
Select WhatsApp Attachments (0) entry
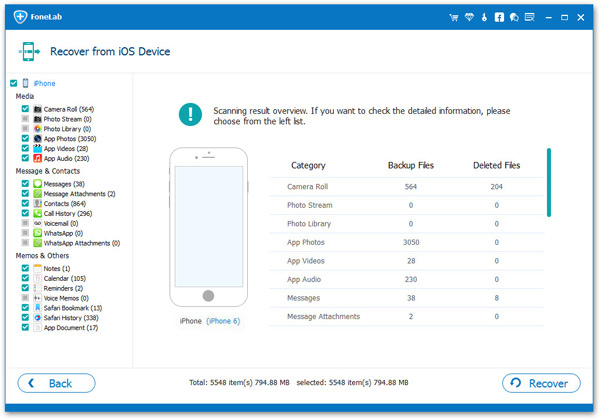point(82,243)
